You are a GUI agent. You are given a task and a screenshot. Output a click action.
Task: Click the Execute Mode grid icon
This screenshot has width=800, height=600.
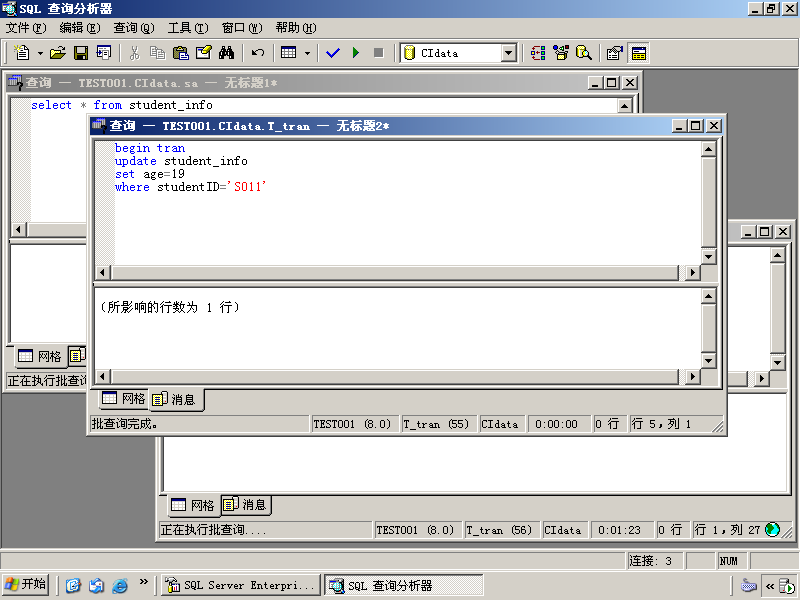tap(289, 53)
